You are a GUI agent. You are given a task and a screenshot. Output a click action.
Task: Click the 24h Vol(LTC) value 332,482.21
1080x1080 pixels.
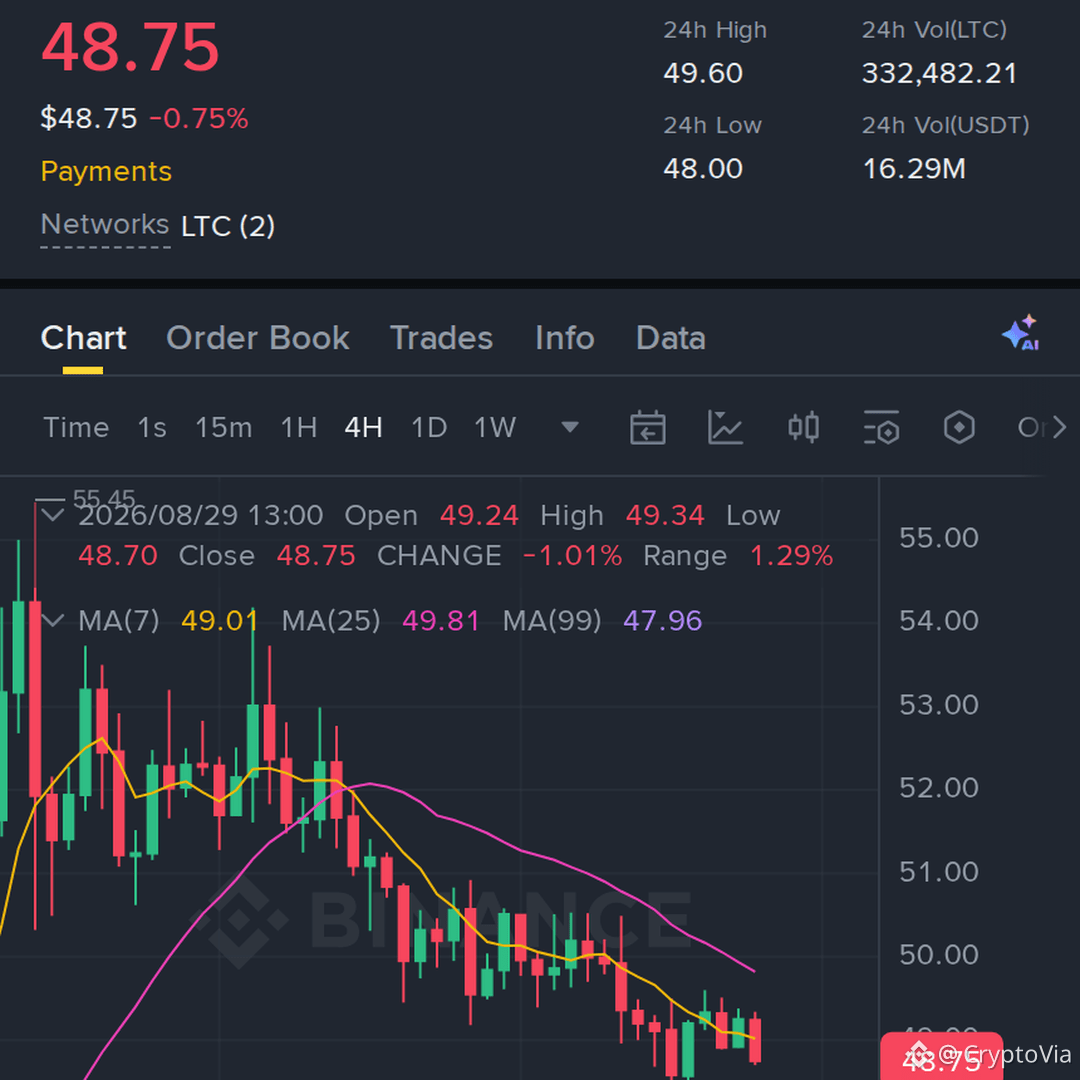[x=939, y=73]
